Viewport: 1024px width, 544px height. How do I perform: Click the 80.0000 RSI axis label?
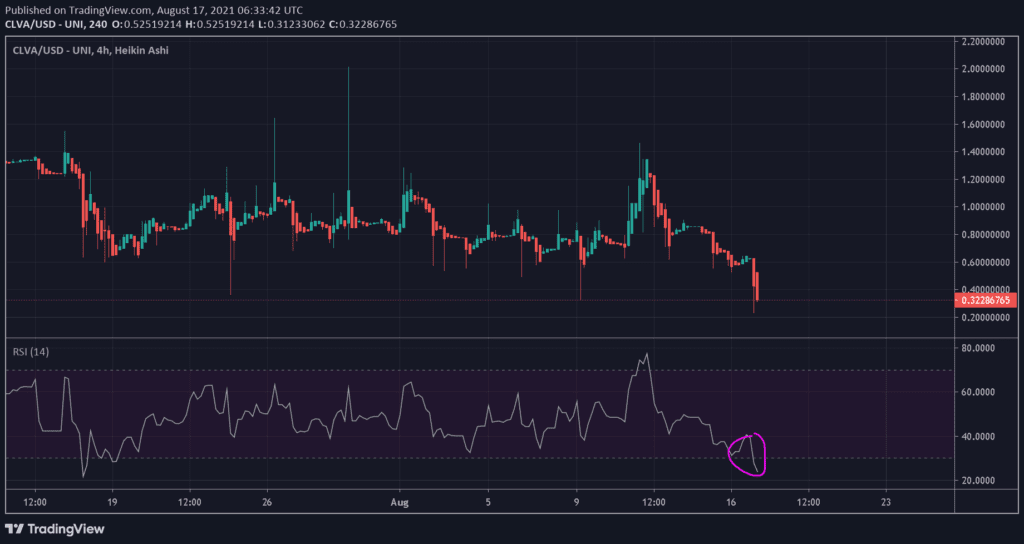tap(977, 348)
